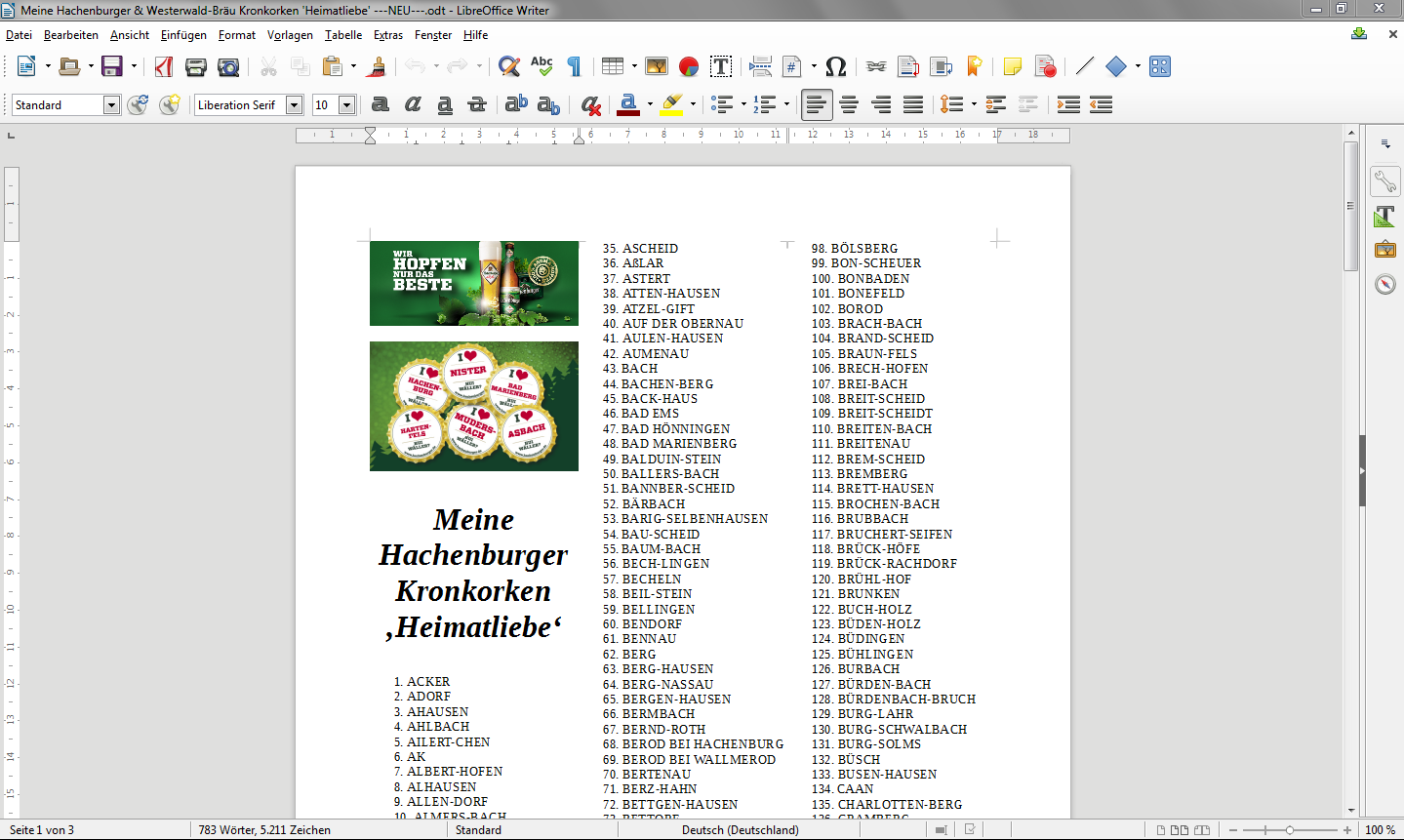
Task: Toggle Subscript
Action: pos(549,104)
